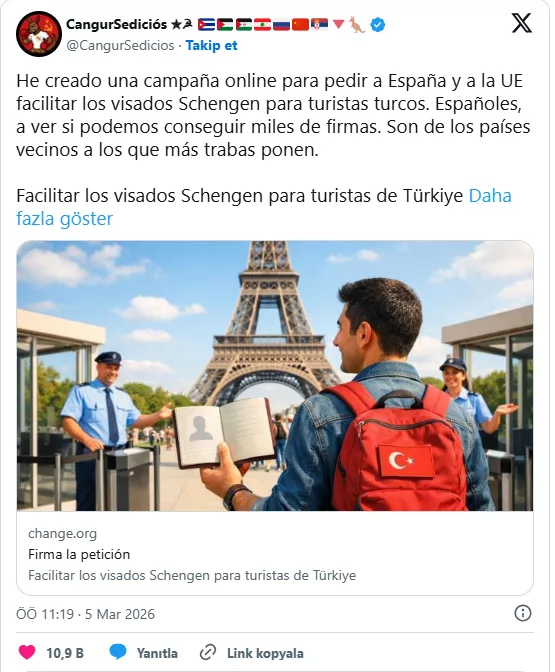Open the @CangurSedicios handle link
555x672 pixels.
[120, 45]
